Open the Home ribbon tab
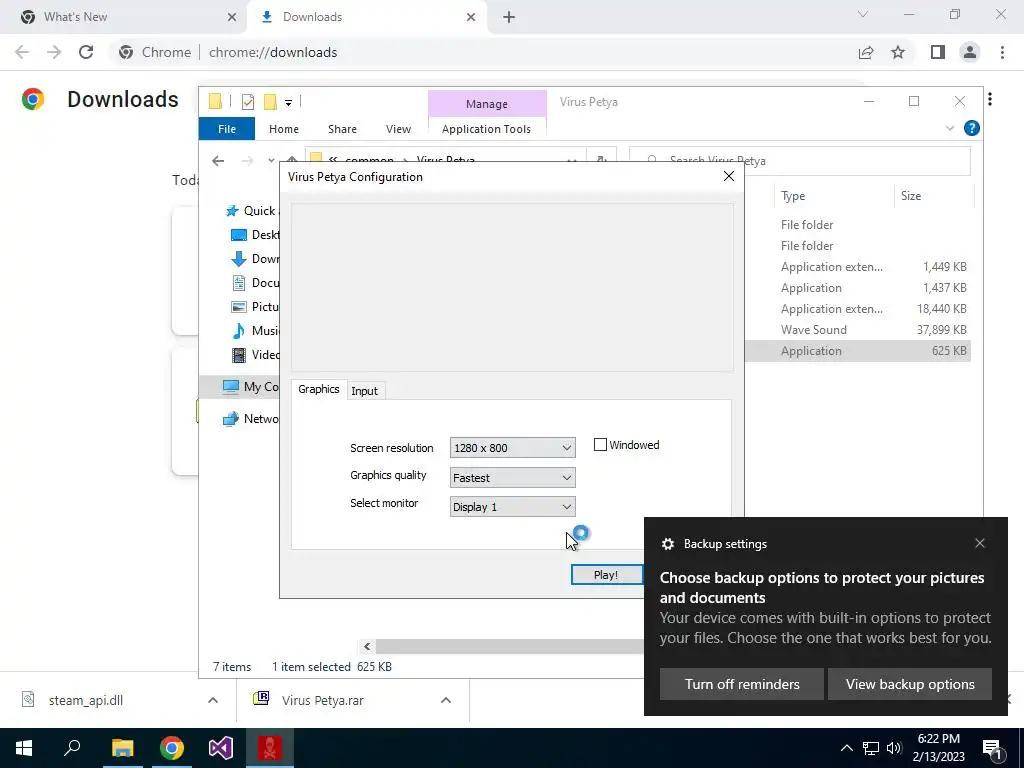1024x768 pixels. (283, 129)
